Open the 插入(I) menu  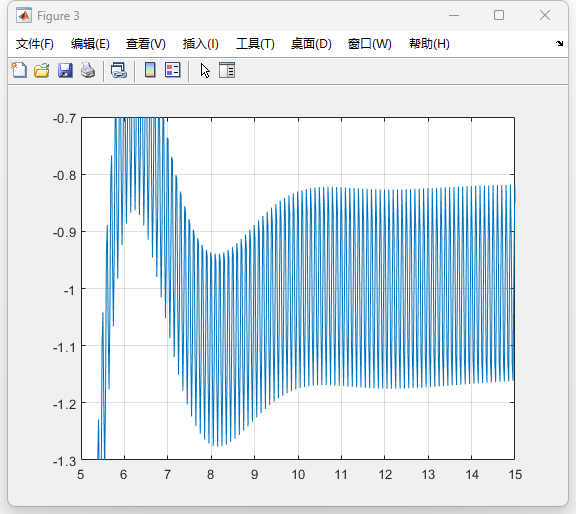pos(201,44)
